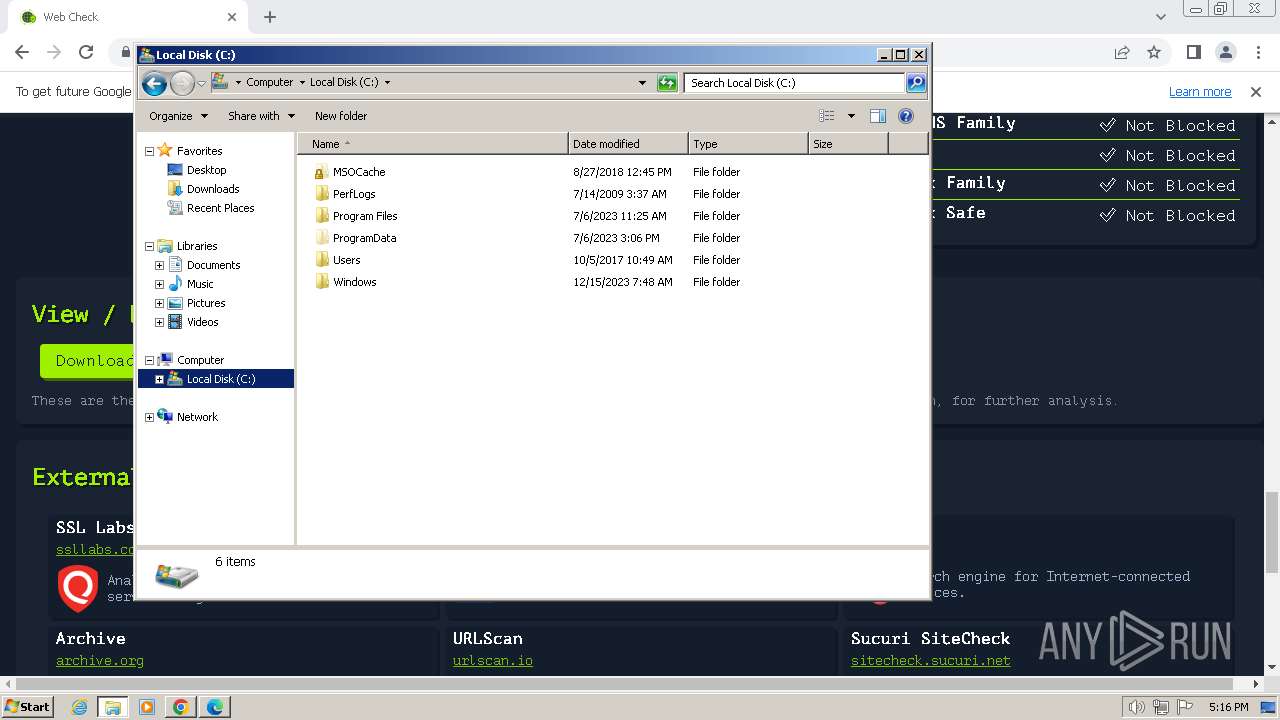Go back in Chrome

pyautogui.click(x=22, y=52)
